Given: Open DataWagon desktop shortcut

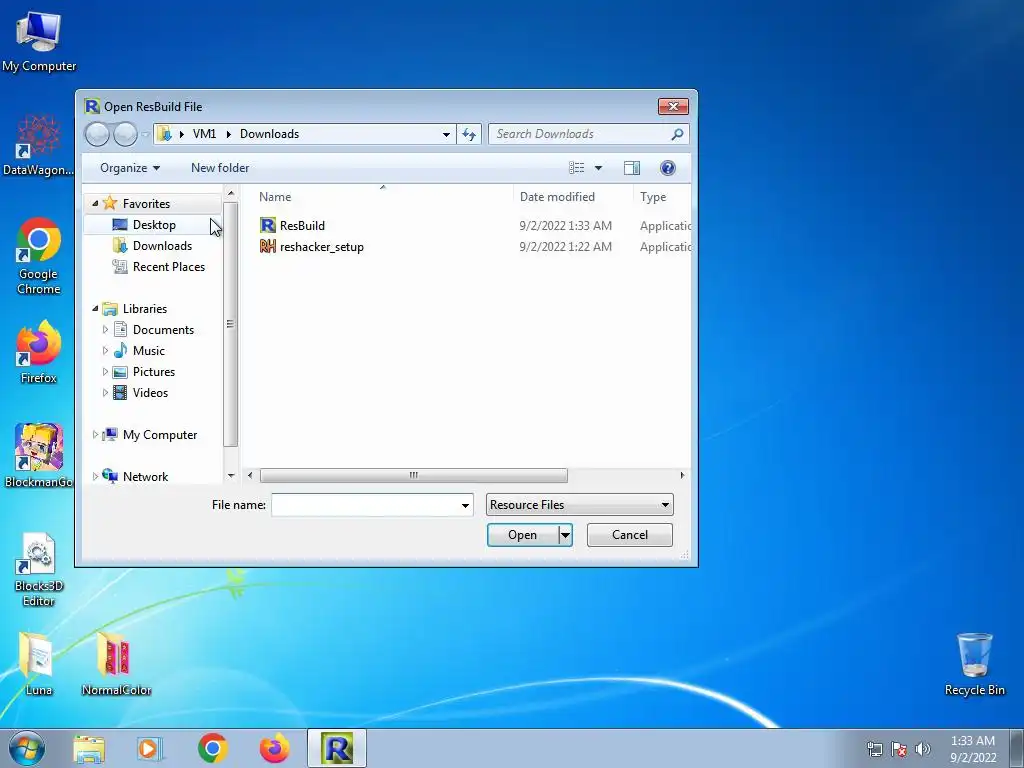Looking at the screenshot, I should coord(39,145).
